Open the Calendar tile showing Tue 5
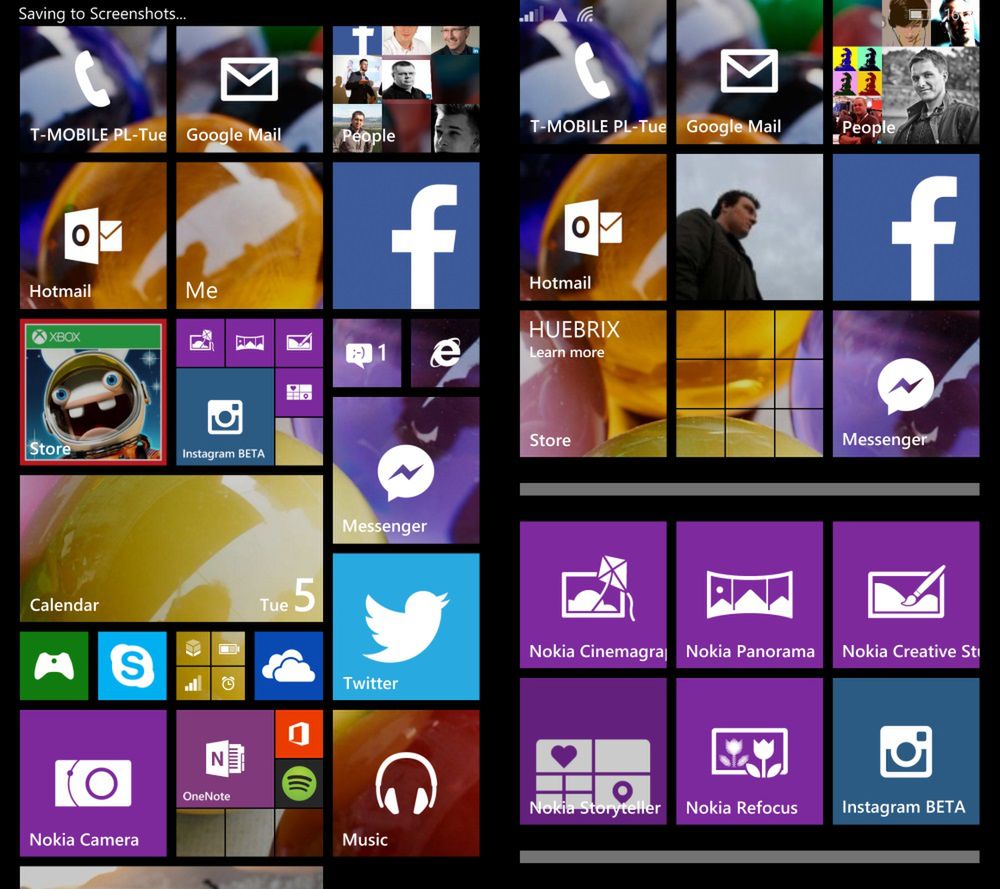The image size is (1000, 889). coord(170,547)
